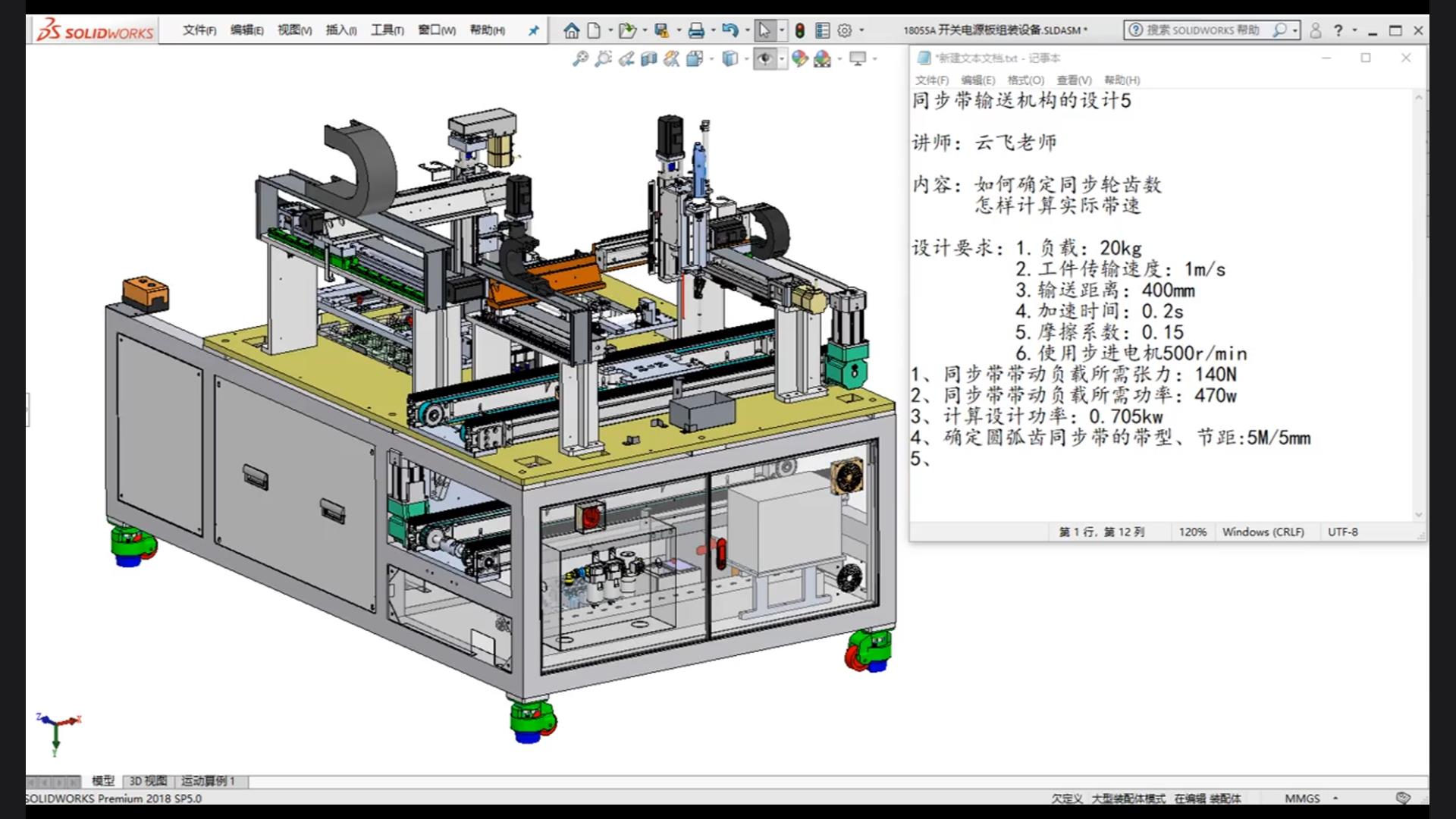Click Notepad scrollbar down arrow
1456x819 pixels.
(x=1419, y=515)
